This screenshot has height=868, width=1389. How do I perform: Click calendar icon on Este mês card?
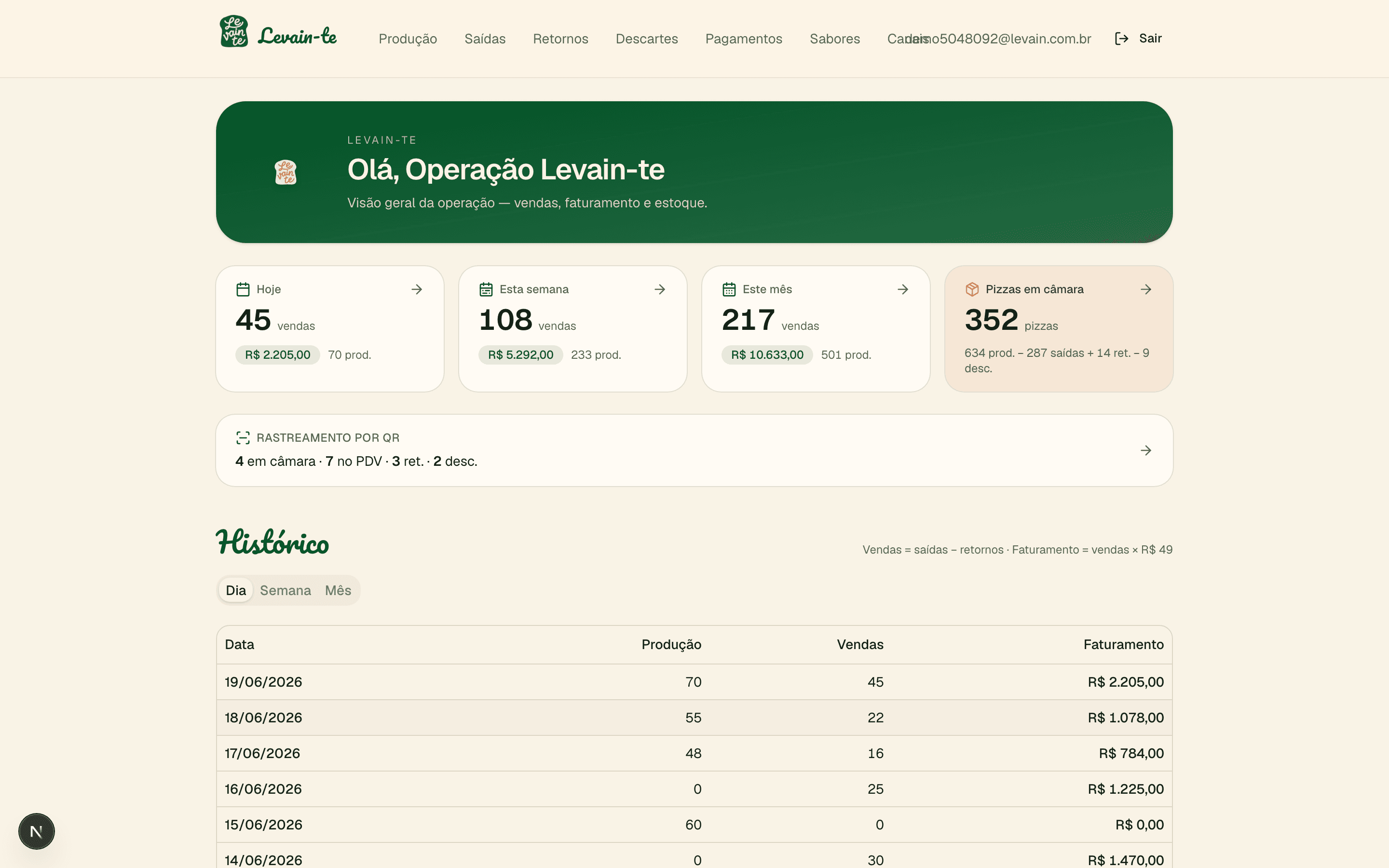click(x=729, y=289)
